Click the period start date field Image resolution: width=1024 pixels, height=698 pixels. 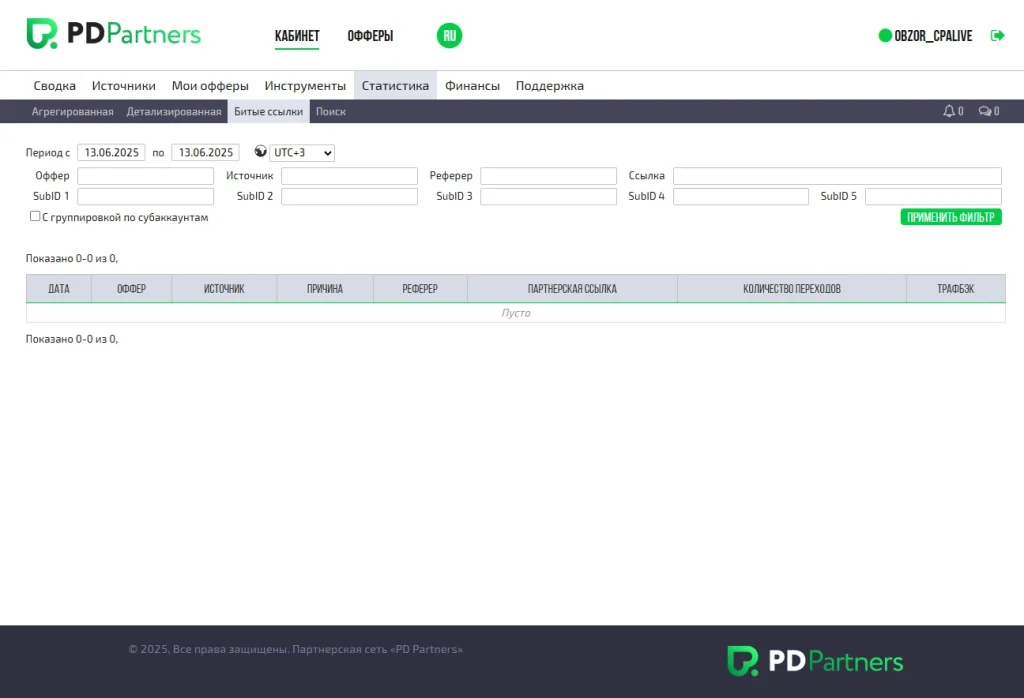pyautogui.click(x=111, y=153)
